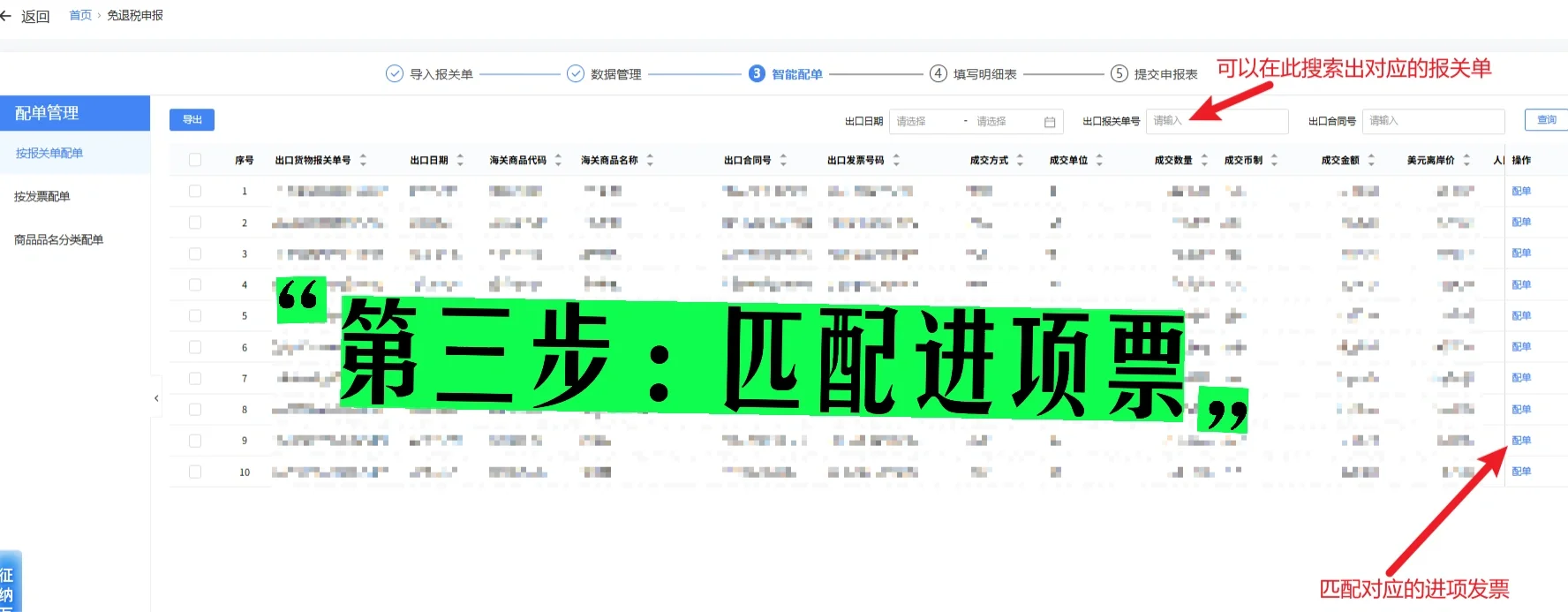The height and width of the screenshot is (612, 1568).
Task: Click 配单 link in row 3
Action: point(1521,253)
